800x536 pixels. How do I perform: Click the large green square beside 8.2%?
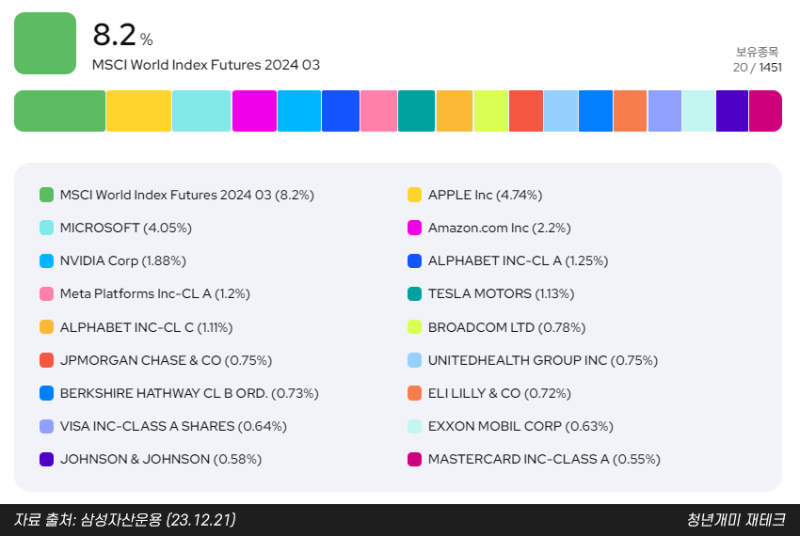[x=45, y=43]
